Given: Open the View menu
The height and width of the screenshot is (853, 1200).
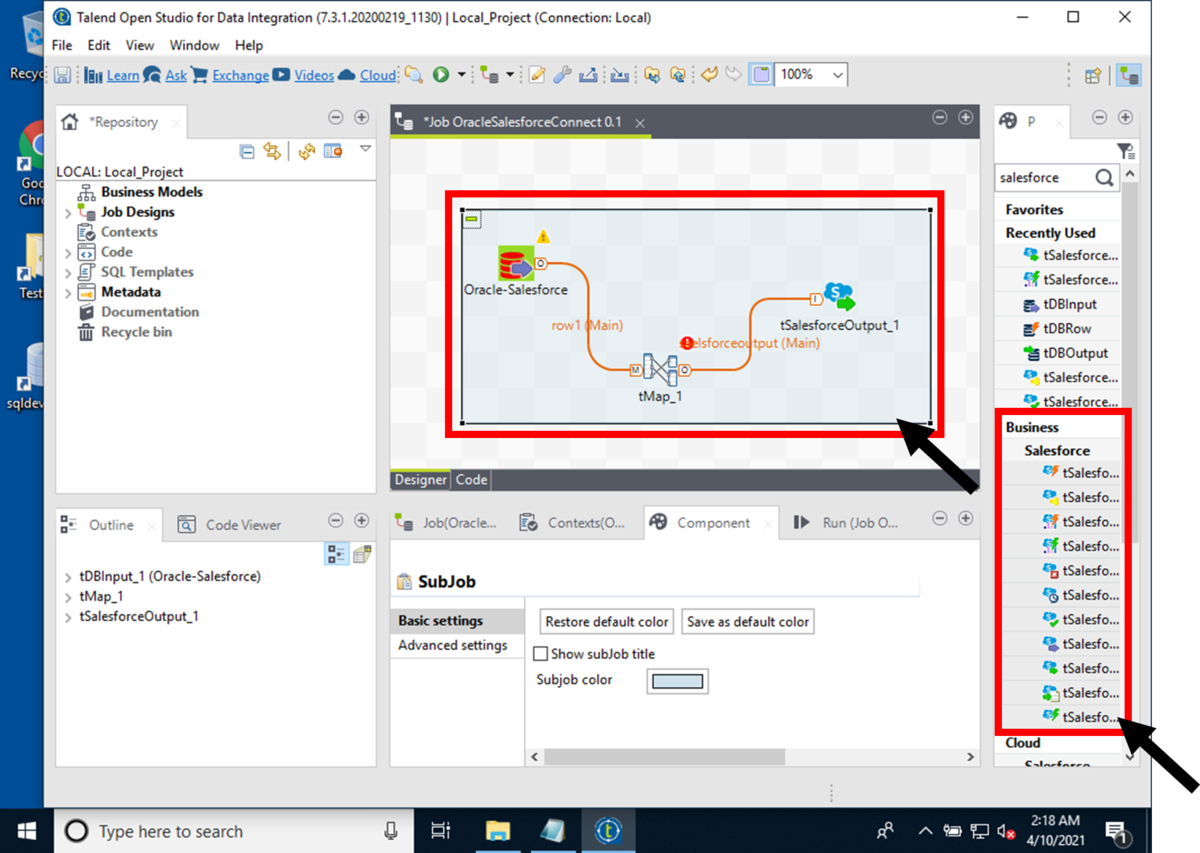Looking at the screenshot, I should 140,45.
